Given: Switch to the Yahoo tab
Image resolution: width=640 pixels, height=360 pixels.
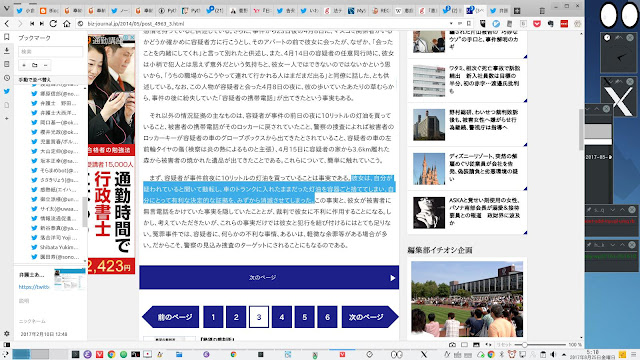Looking at the screenshot, I should [262, 11].
